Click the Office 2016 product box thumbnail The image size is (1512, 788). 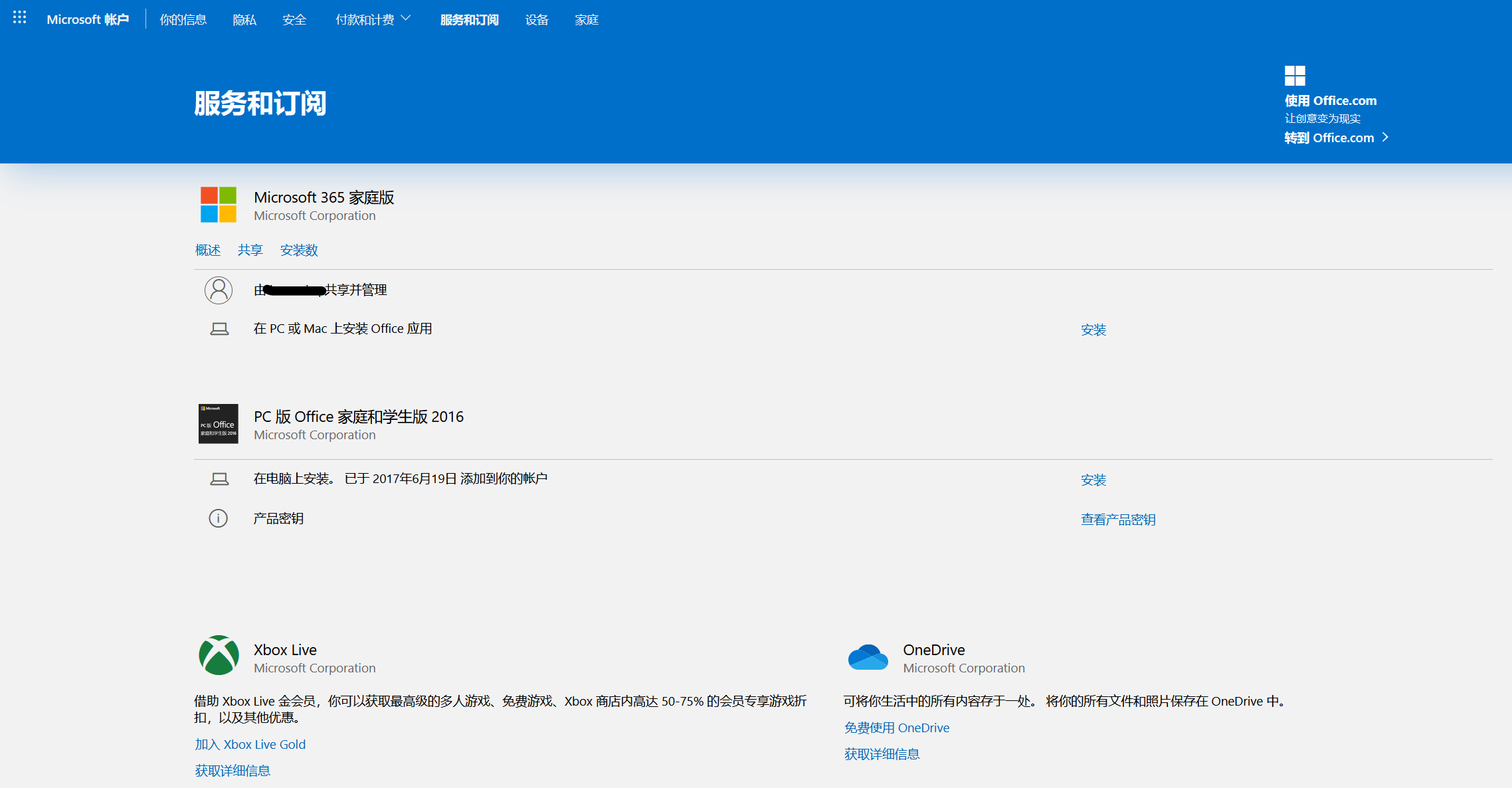click(x=219, y=424)
